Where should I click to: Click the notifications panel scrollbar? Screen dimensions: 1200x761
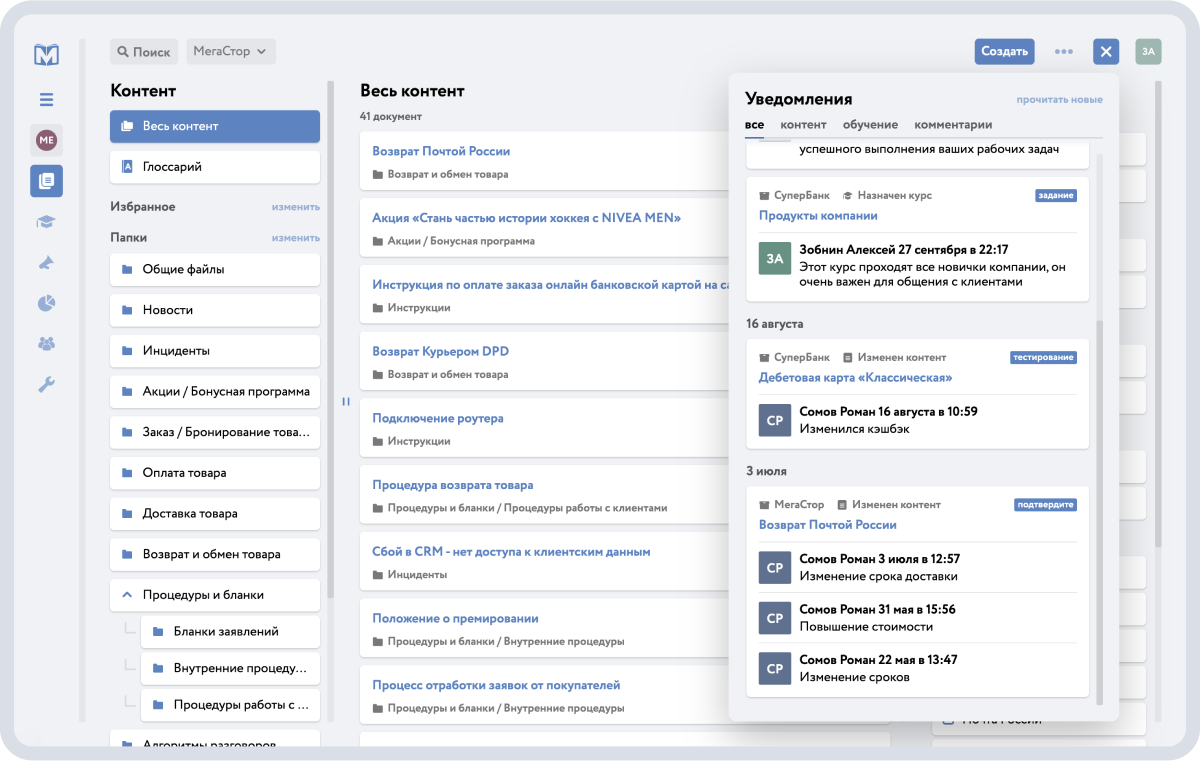click(x=1099, y=510)
